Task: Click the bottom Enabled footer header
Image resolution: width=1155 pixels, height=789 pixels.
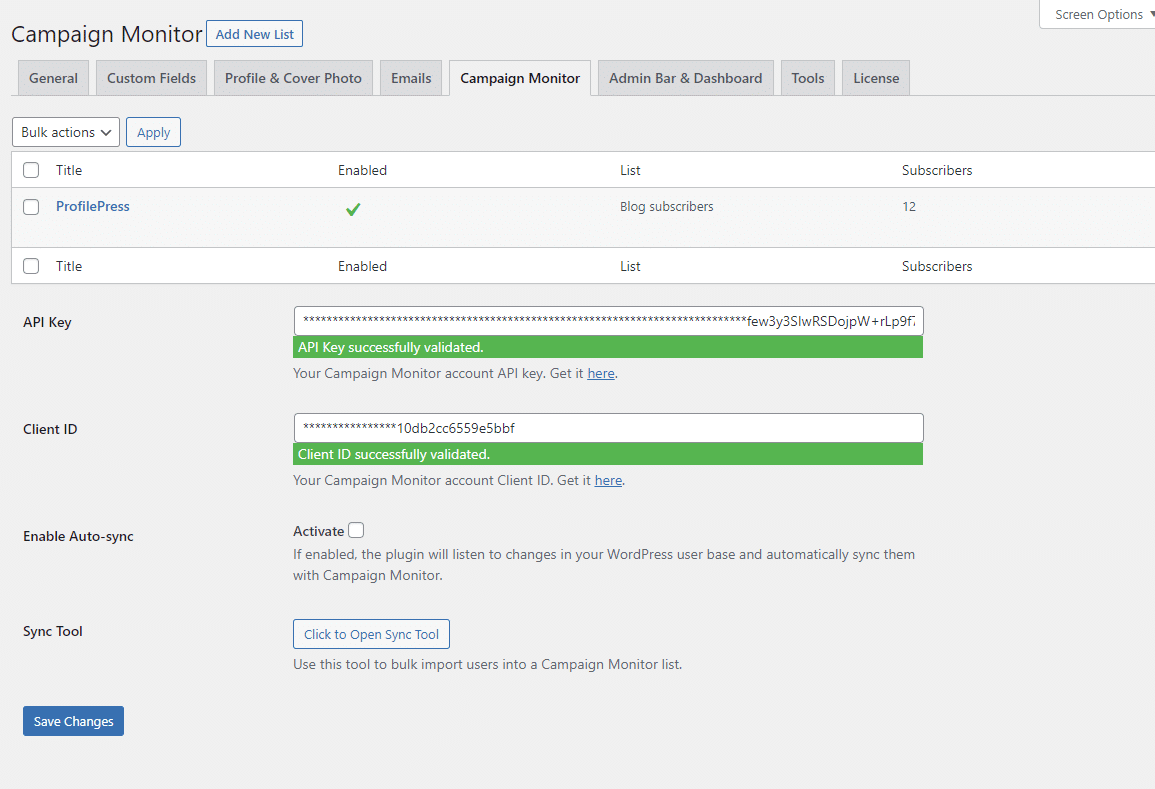Action: coord(362,266)
